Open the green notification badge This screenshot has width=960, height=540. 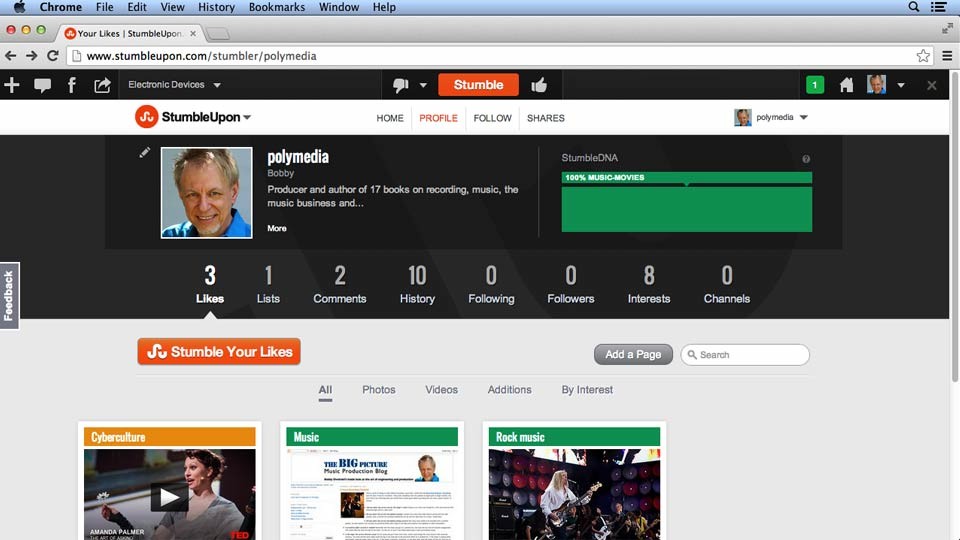814,85
